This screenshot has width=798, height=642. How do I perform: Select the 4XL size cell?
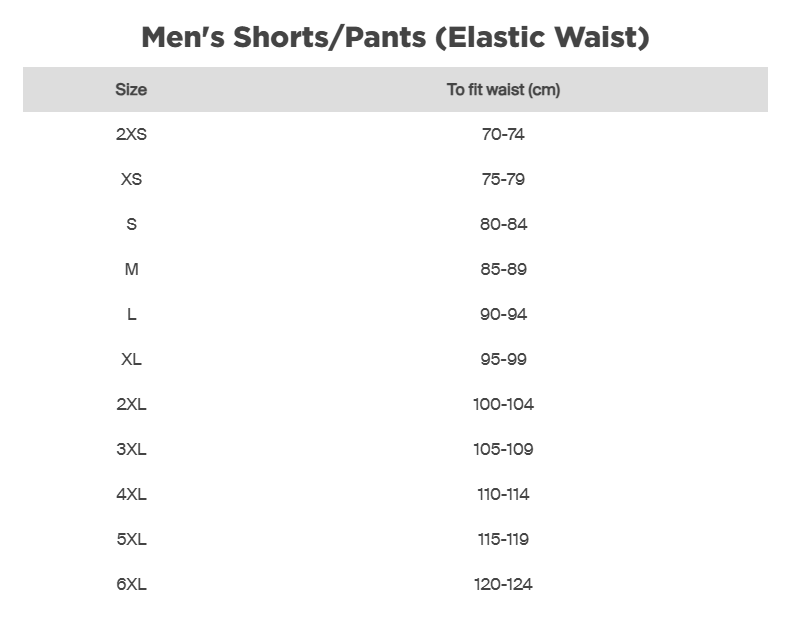tap(131, 494)
